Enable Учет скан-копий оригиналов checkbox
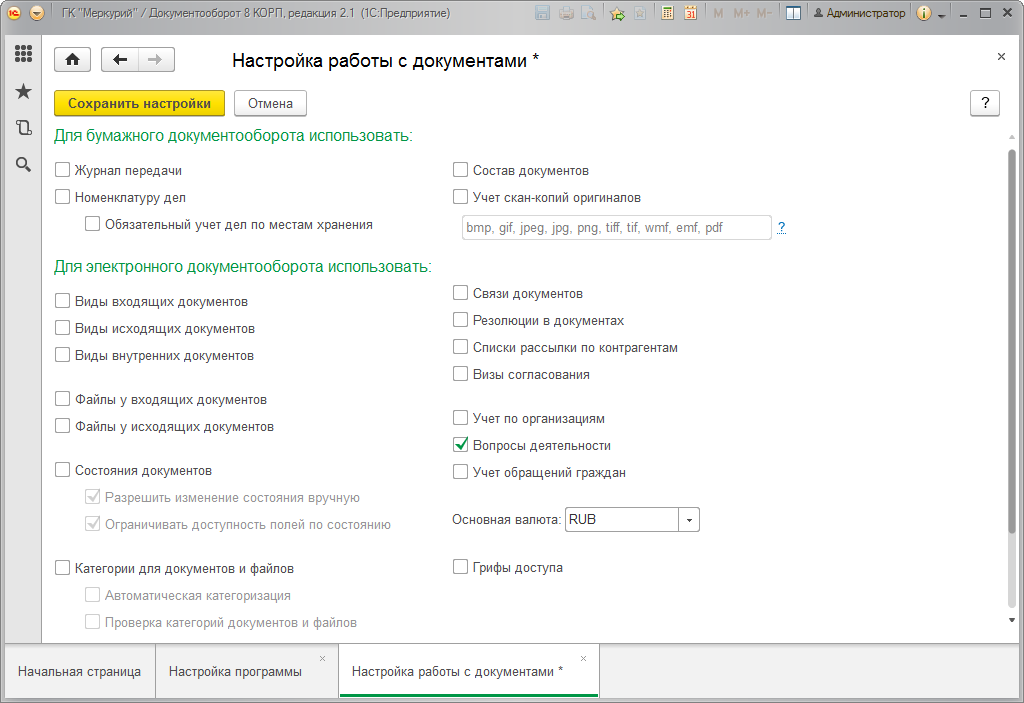This screenshot has height=703, width=1024. click(x=460, y=197)
